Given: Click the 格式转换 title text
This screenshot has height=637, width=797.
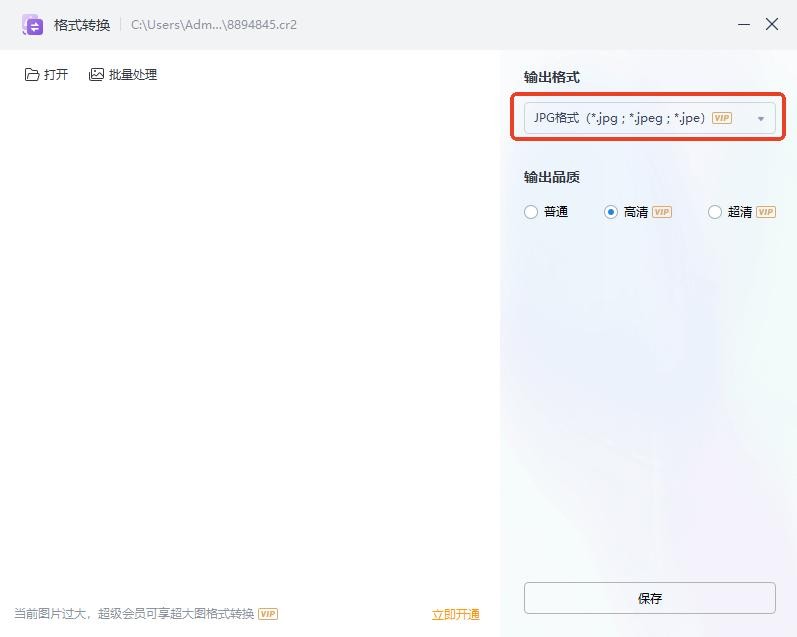Looking at the screenshot, I should pyautogui.click(x=82, y=25).
